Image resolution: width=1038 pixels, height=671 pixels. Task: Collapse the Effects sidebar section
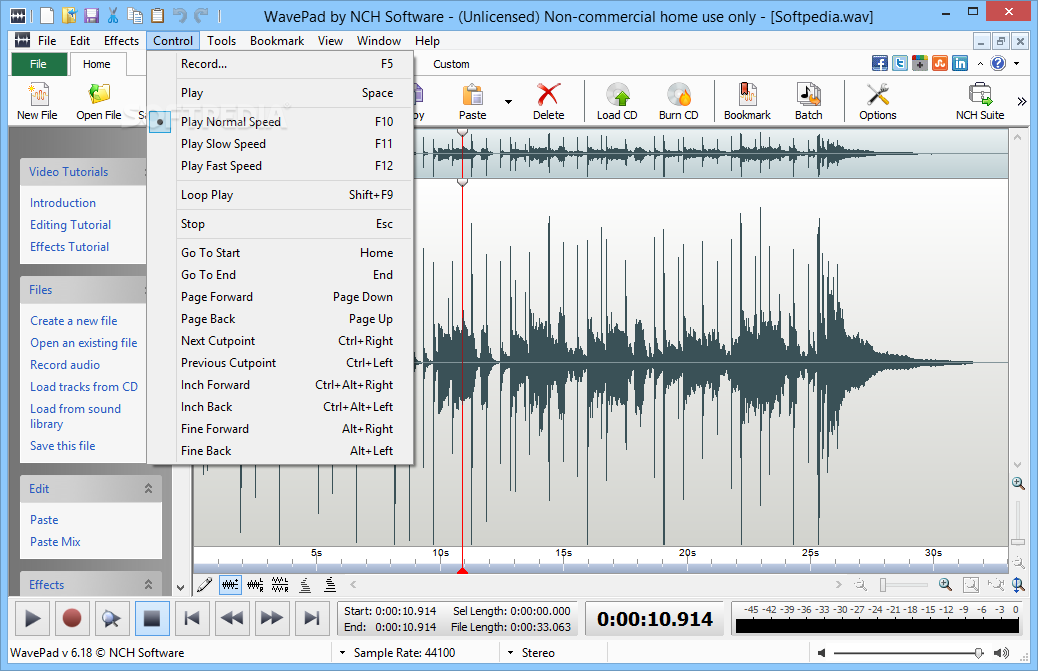coord(148,584)
